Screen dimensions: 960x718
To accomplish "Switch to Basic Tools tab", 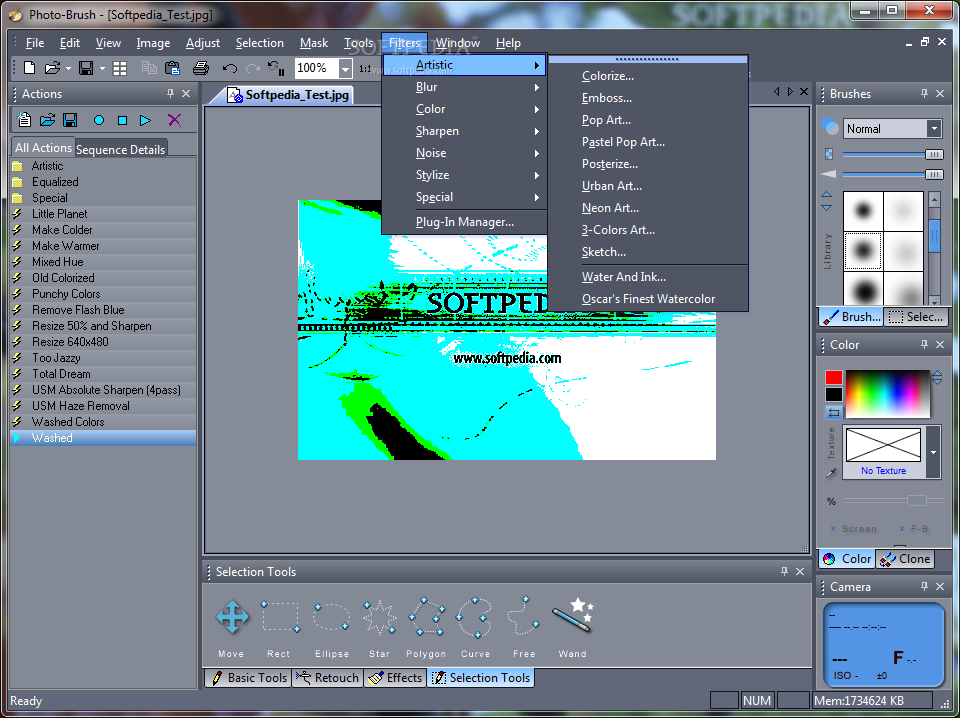I will [249, 678].
